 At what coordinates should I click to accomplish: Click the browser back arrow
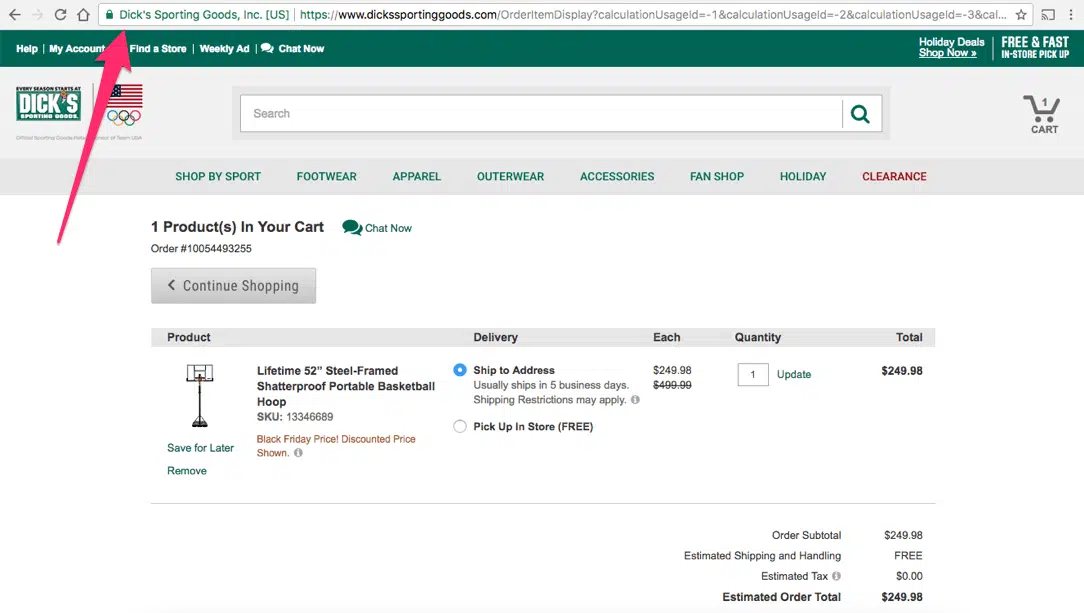point(14,15)
